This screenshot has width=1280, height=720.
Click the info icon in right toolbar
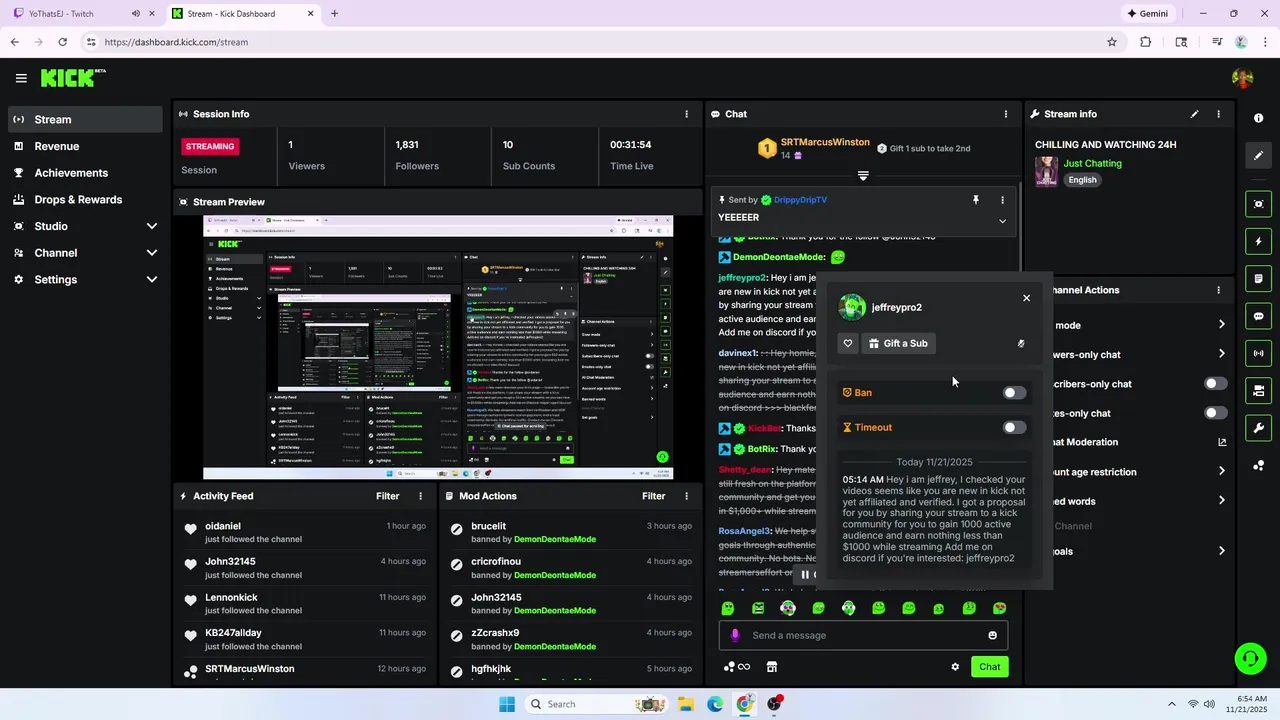(x=1258, y=118)
